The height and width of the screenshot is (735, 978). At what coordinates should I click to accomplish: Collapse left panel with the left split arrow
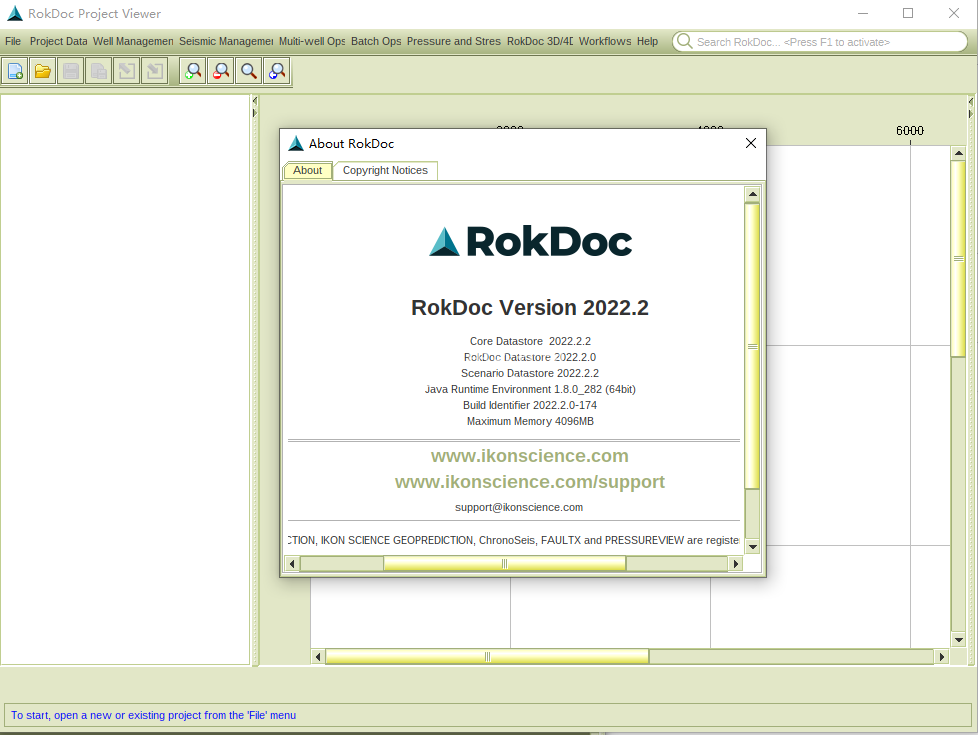tap(254, 101)
